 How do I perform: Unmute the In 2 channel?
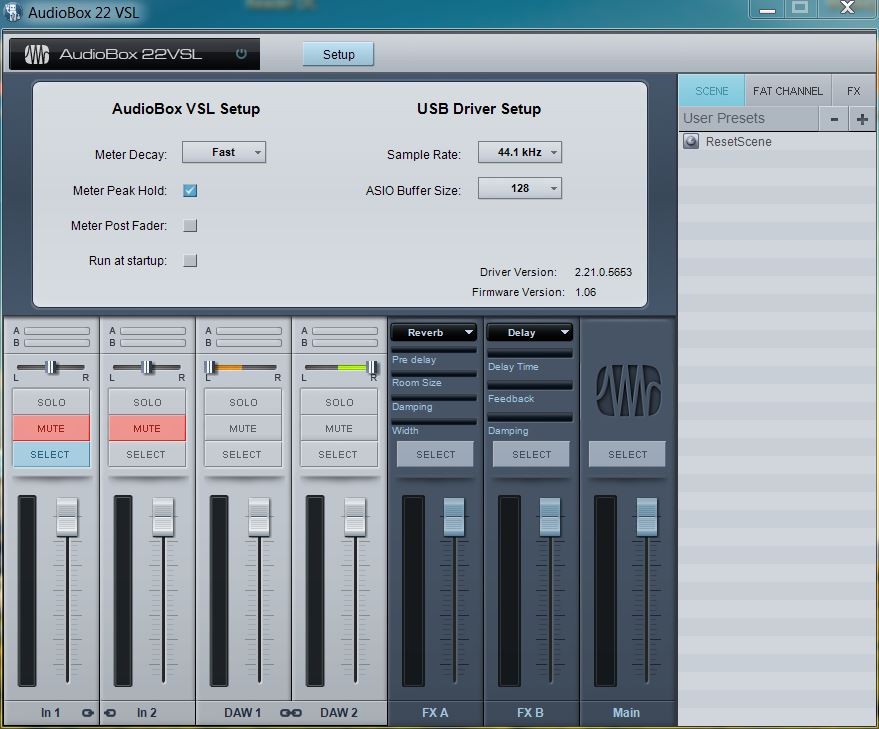[147, 428]
